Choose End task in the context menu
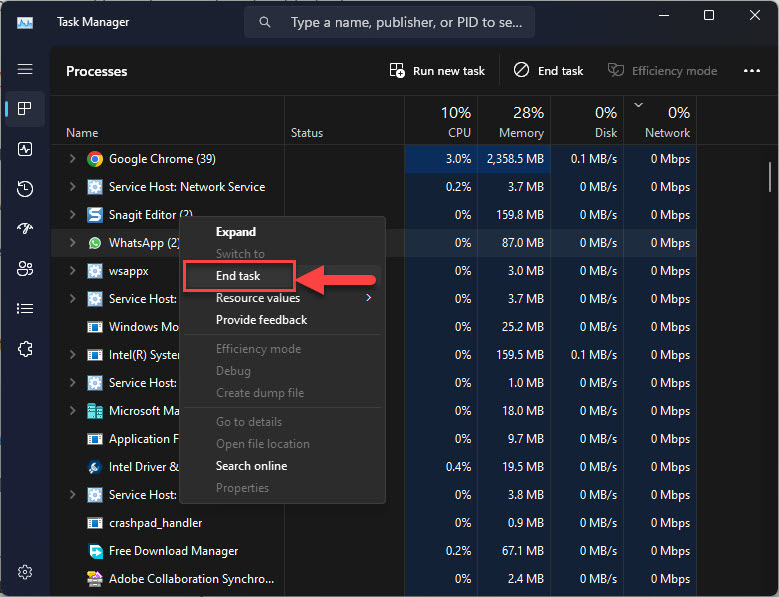This screenshot has height=597, width=779. pos(282,276)
